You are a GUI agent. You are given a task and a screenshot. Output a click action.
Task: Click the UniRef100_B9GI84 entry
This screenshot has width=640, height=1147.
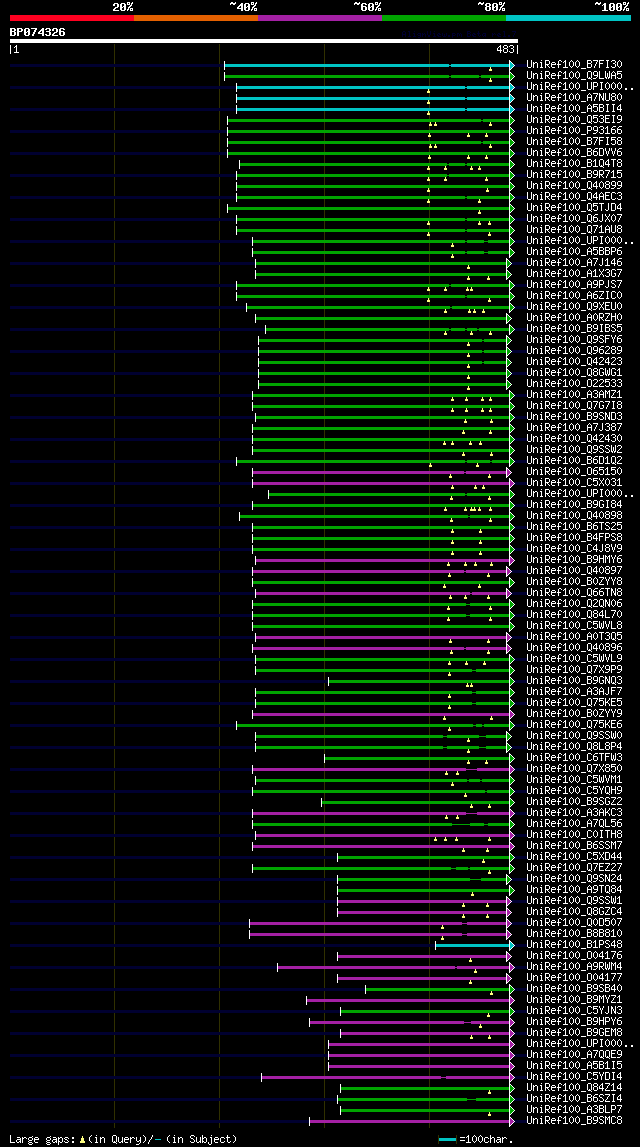tap(574, 505)
